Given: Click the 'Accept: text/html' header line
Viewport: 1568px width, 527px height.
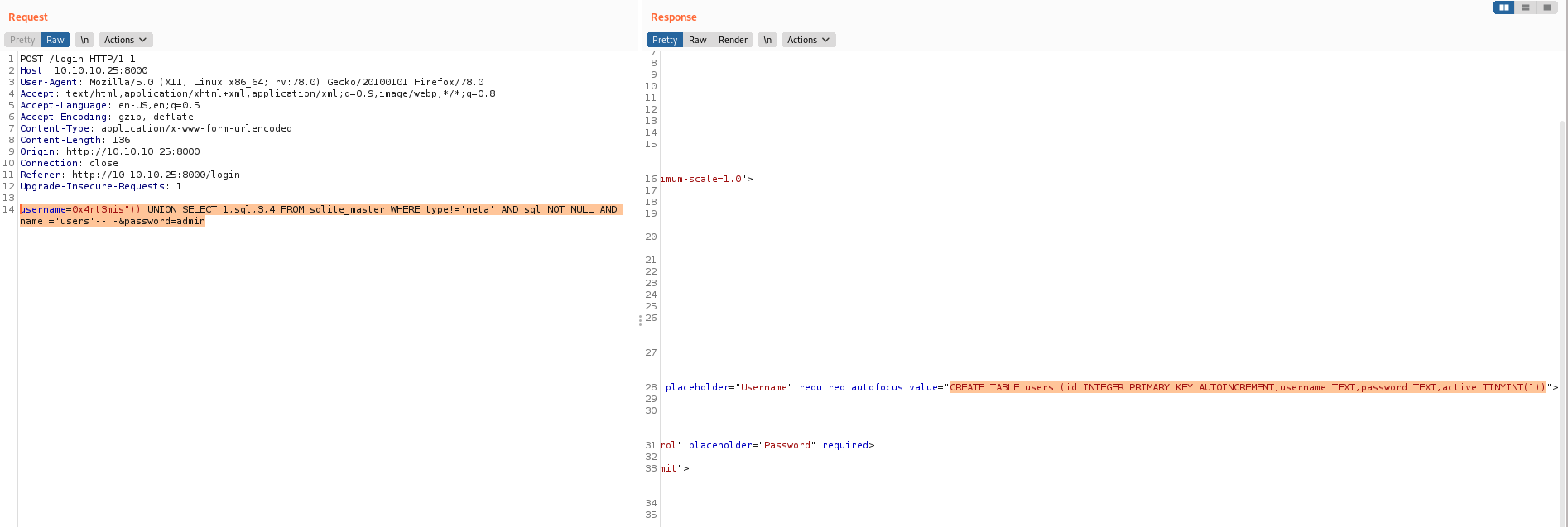Looking at the screenshot, I should pos(257,93).
